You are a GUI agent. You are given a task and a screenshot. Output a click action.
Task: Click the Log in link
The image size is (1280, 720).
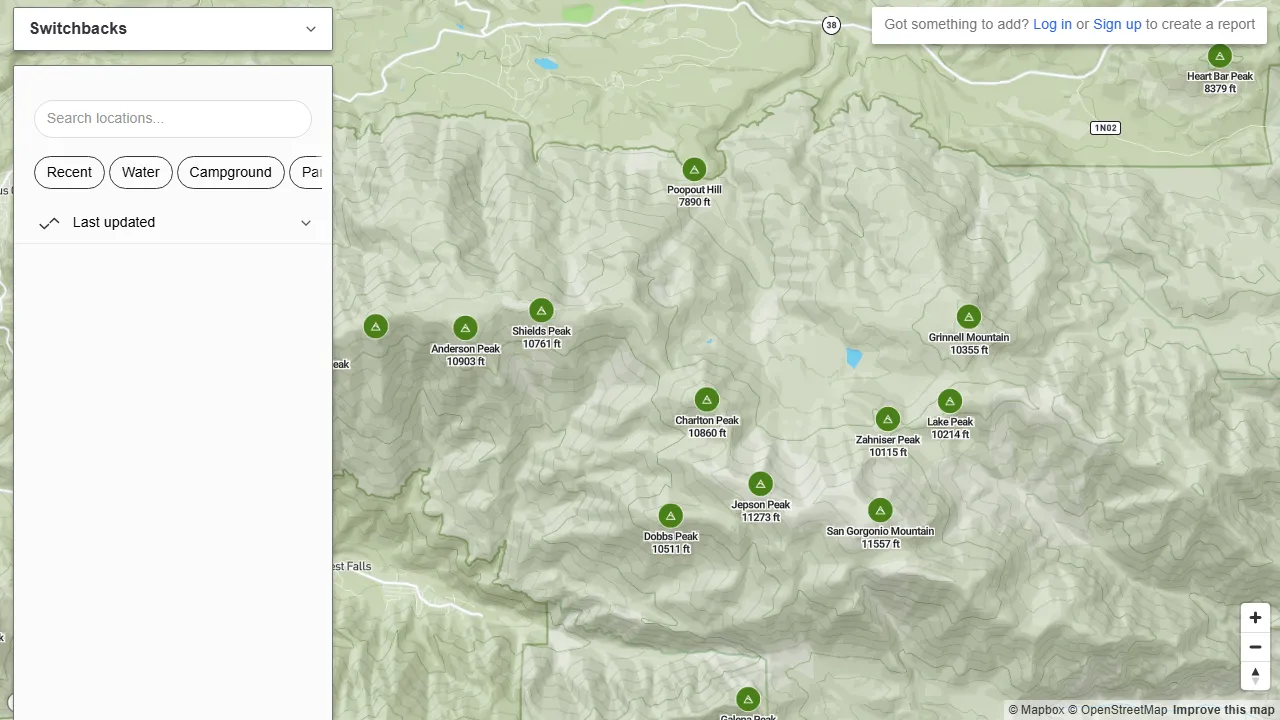pos(1052,24)
